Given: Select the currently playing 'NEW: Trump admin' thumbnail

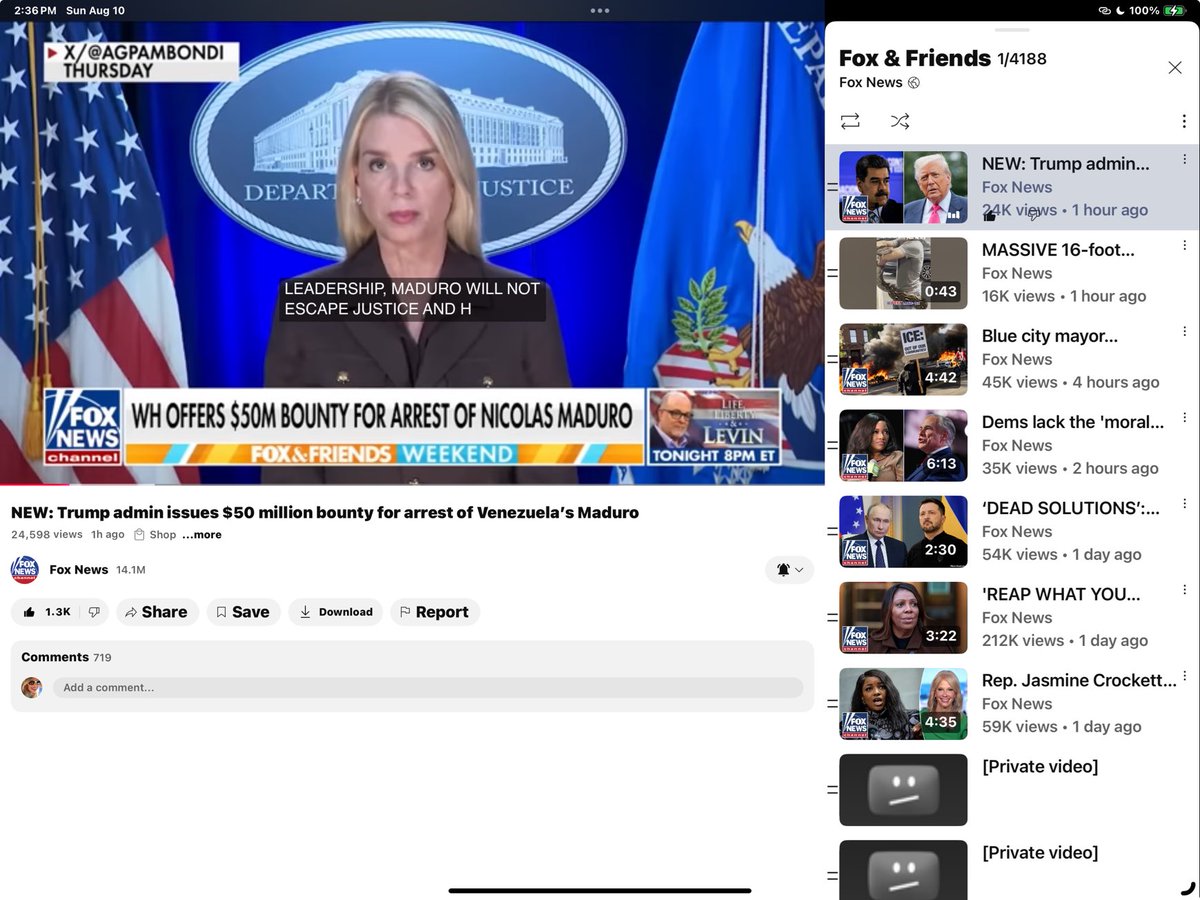Looking at the screenshot, I should [903, 187].
